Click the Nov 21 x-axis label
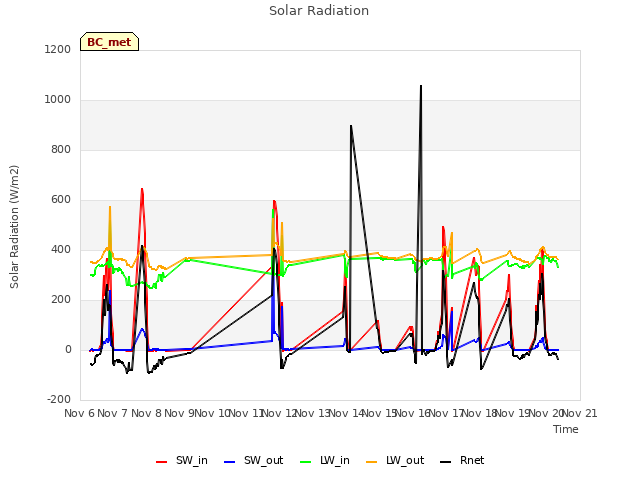This screenshot has width=640, height=480. (x=580, y=413)
